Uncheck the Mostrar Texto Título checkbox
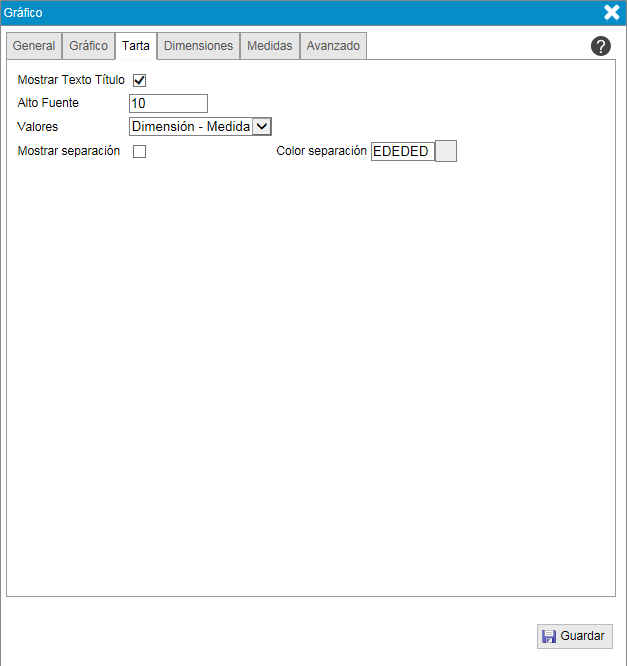627x666 pixels. click(140, 80)
